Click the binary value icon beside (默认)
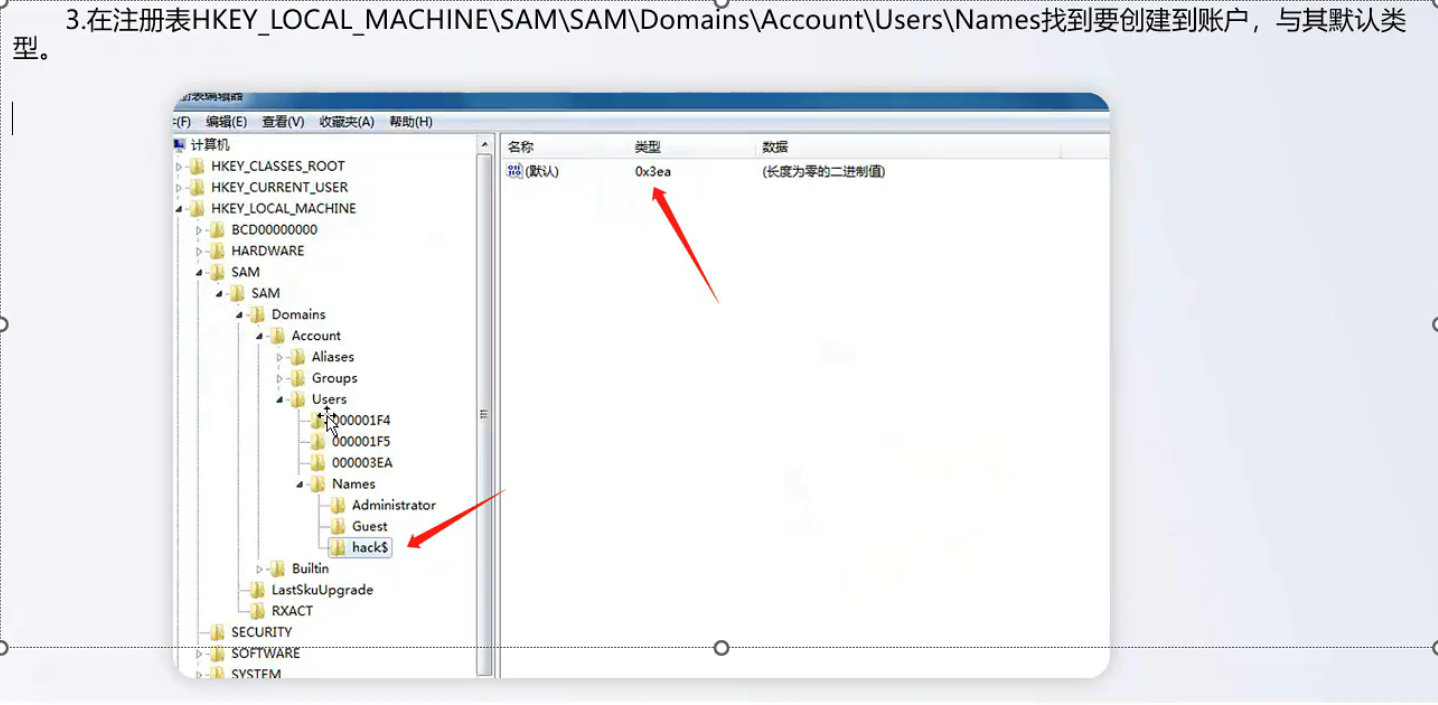This screenshot has width=1438, height=705. tap(515, 171)
